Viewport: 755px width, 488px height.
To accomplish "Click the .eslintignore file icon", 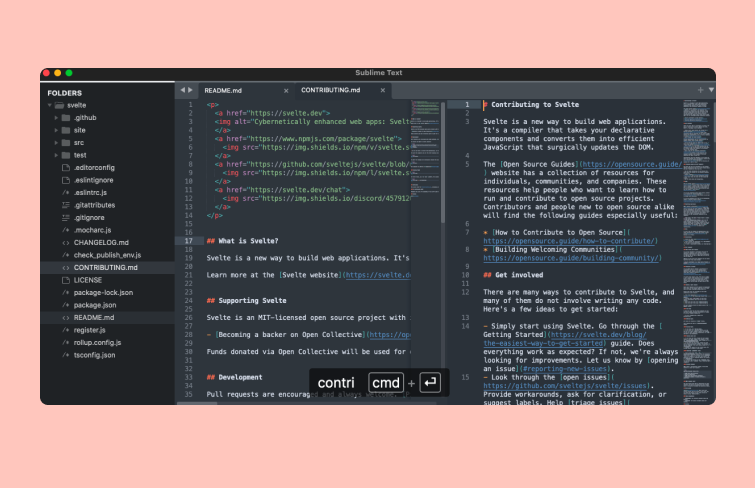I will pyautogui.click(x=66, y=180).
